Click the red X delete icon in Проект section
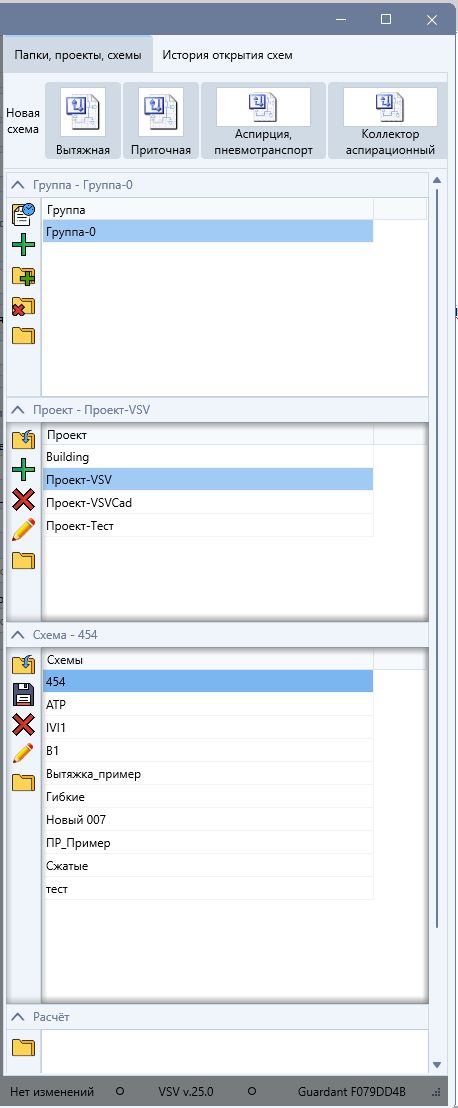This screenshot has width=458, height=1108. click(23, 500)
